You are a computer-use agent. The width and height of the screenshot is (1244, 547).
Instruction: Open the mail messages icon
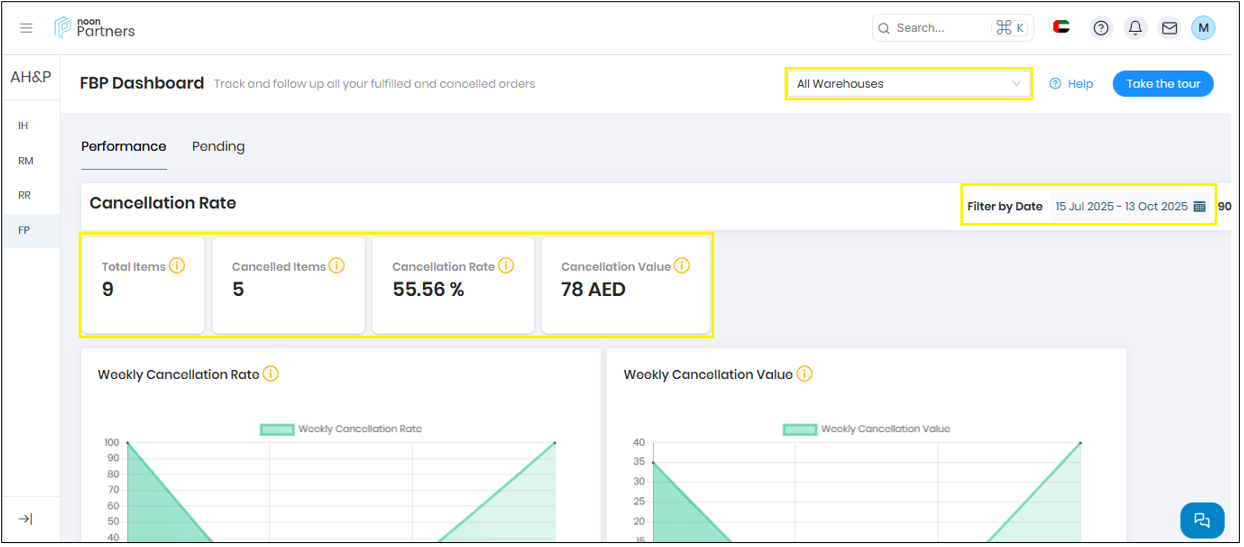click(1169, 28)
